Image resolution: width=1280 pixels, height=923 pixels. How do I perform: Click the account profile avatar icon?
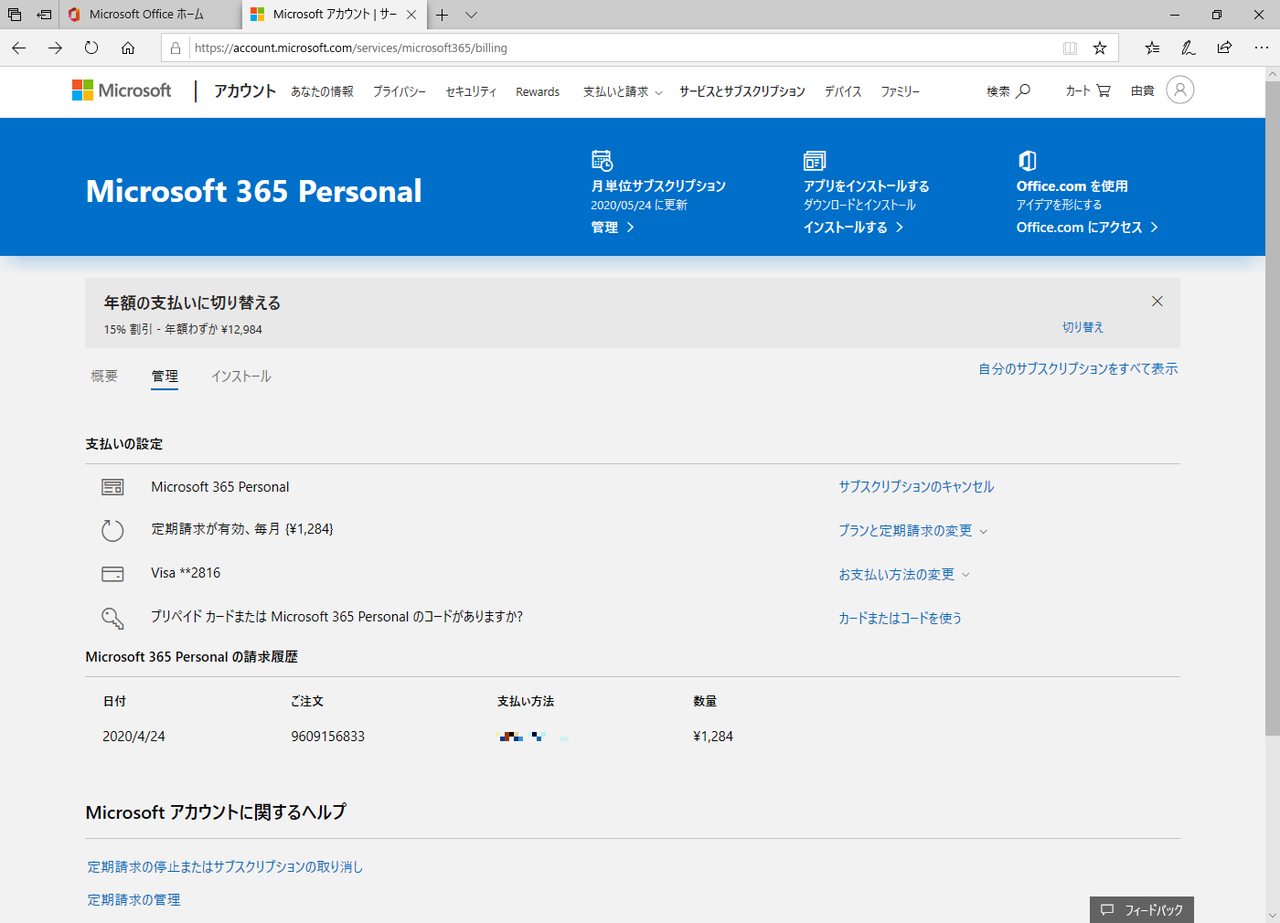pos(1180,91)
